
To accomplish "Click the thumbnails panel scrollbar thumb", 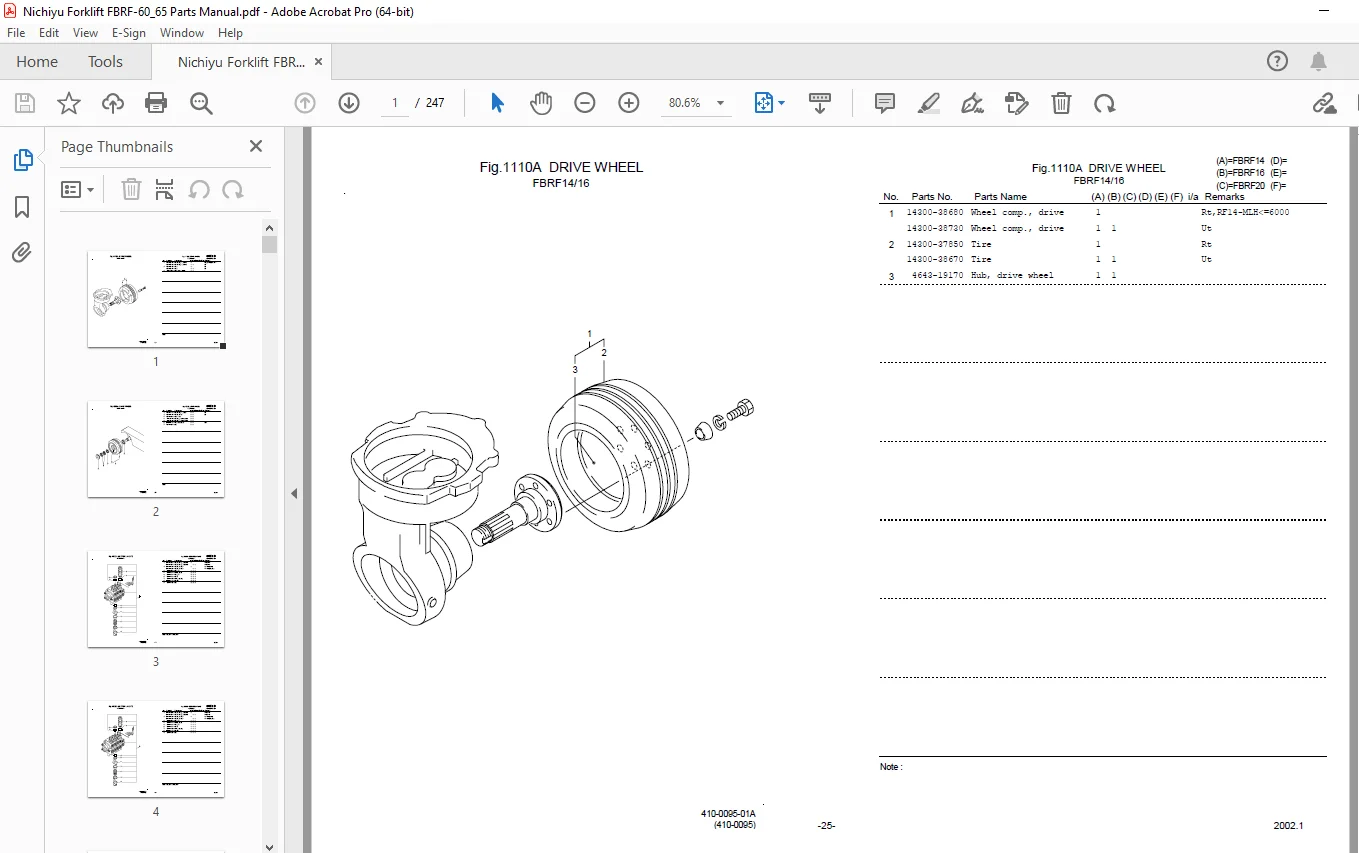I will click(269, 244).
